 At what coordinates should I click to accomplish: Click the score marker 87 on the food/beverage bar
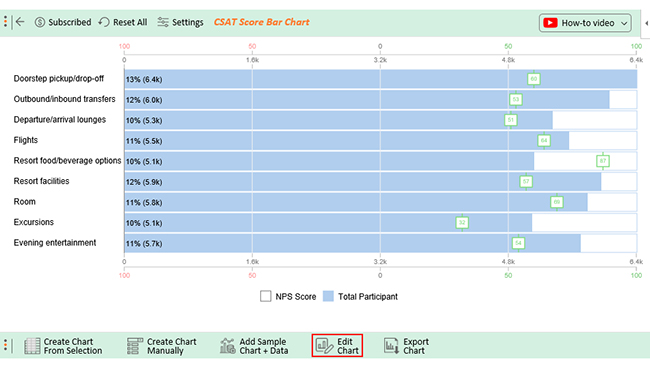[x=603, y=161]
